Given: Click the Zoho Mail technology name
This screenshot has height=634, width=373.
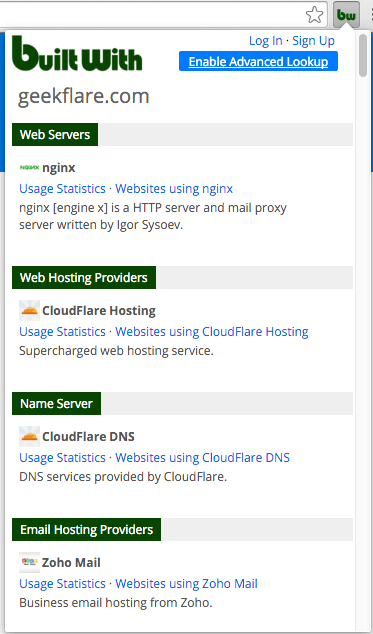Looking at the screenshot, I should (x=71, y=563).
